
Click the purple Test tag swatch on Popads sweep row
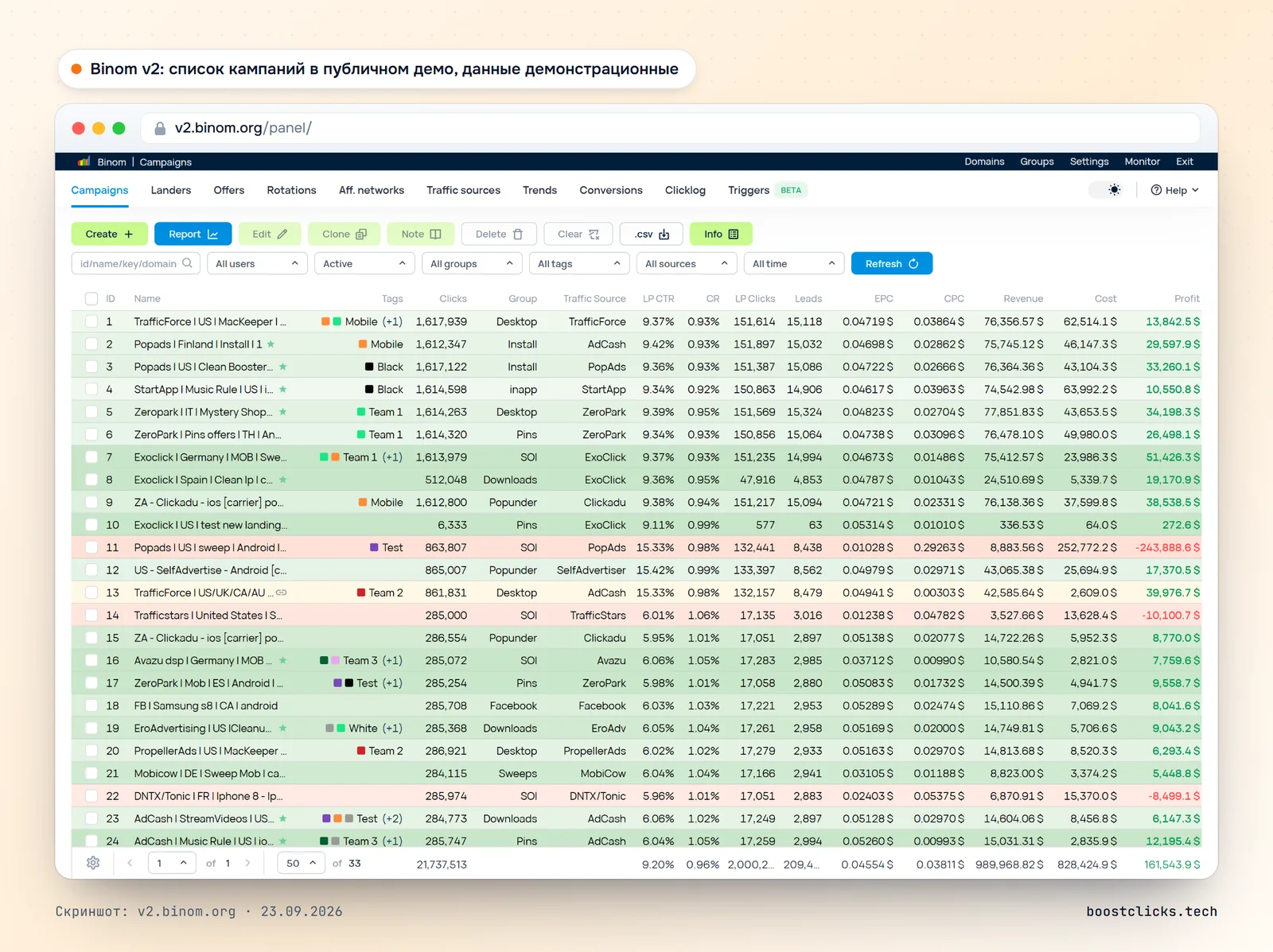click(x=374, y=547)
